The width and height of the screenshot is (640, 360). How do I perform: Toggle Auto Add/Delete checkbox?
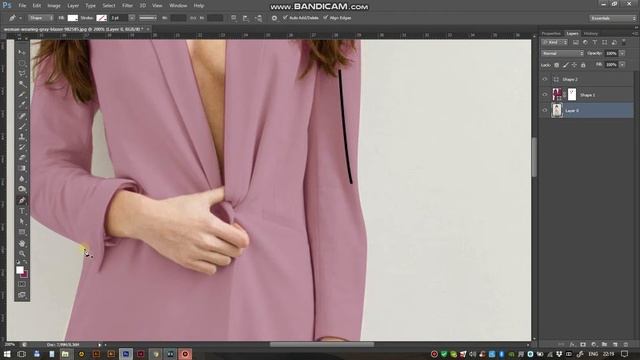[x=285, y=18]
